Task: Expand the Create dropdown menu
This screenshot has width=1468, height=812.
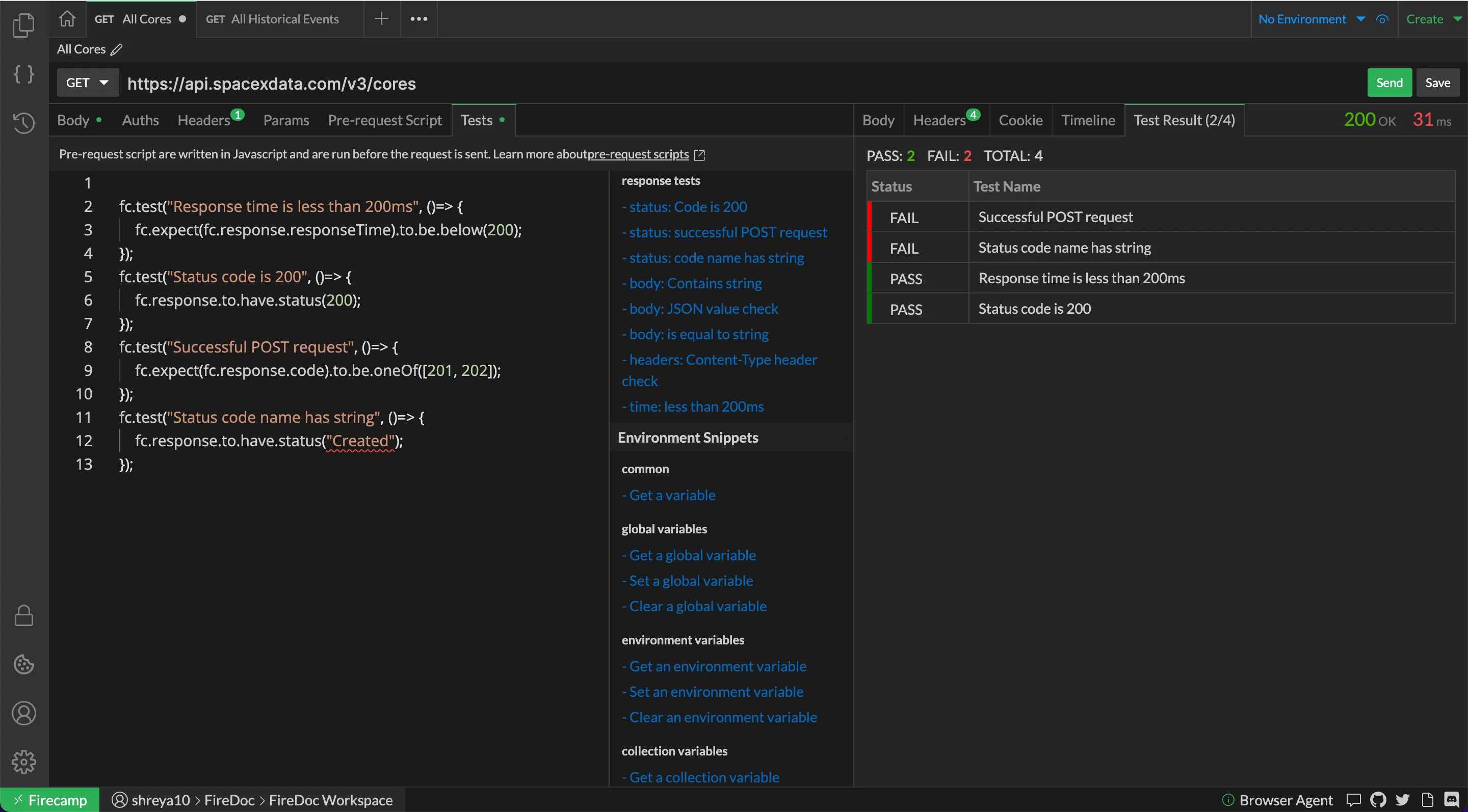Action: (x=1432, y=19)
